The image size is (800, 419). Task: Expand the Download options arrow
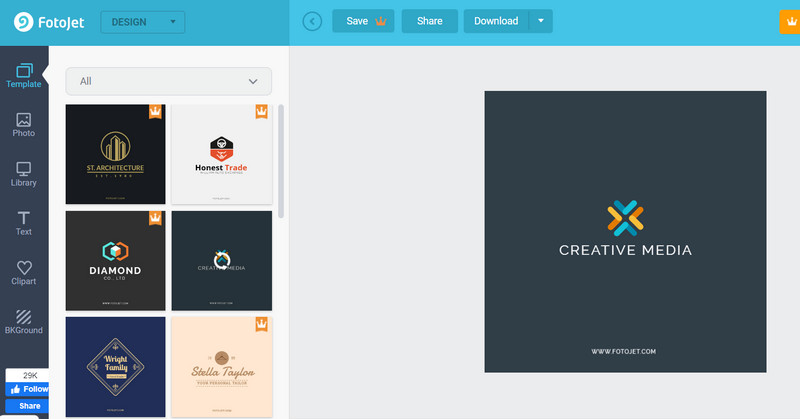[x=541, y=21]
